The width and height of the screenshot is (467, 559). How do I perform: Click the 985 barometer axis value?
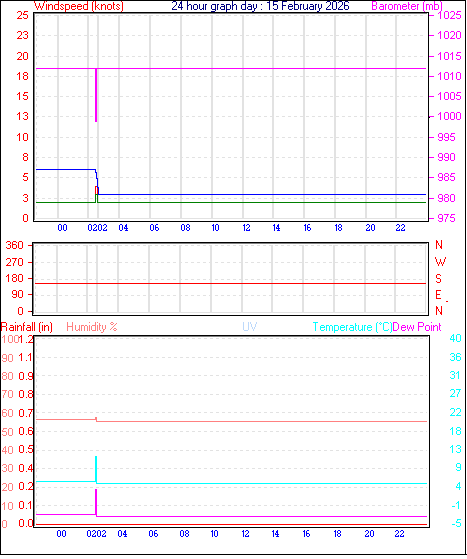(x=447, y=177)
